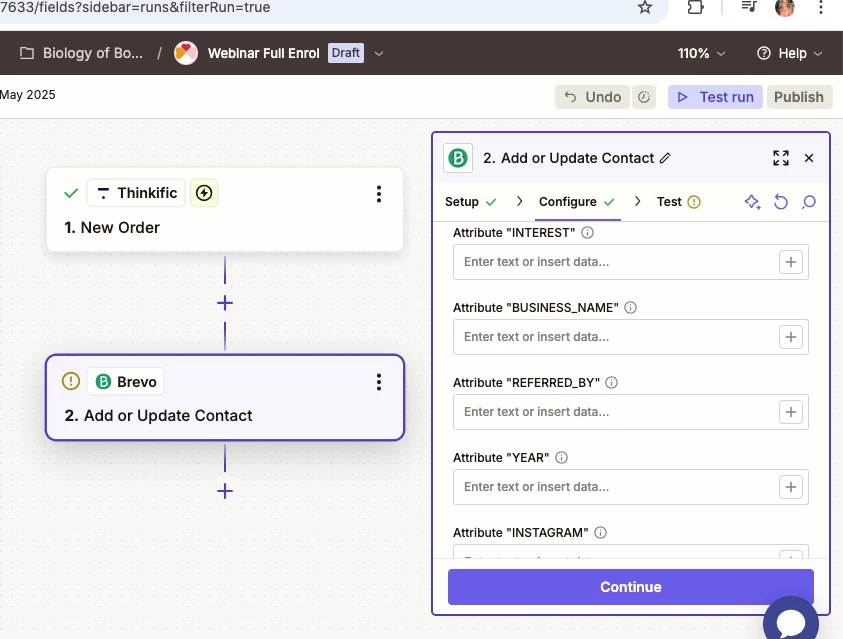
Task: Close the Add or Update Contact panel
Action: (x=809, y=158)
